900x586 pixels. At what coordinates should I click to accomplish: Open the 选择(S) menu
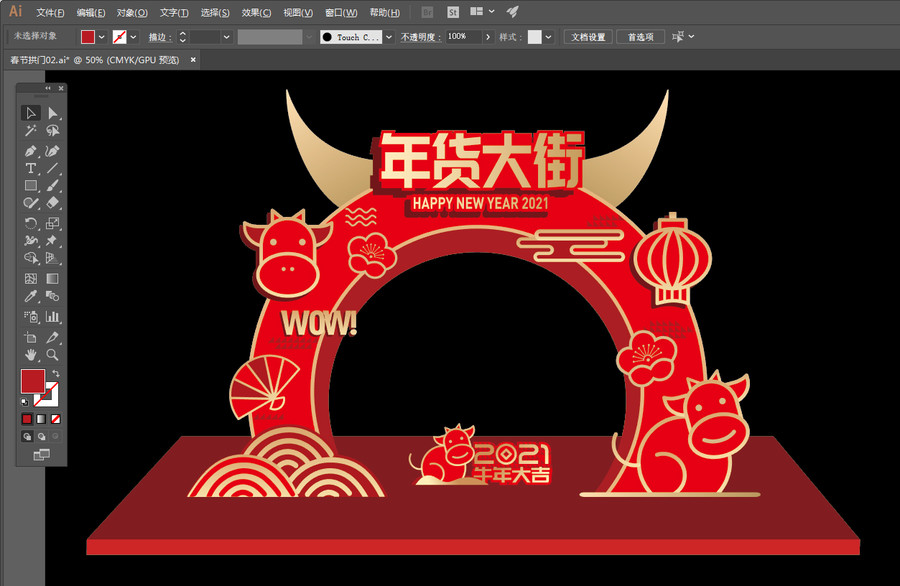coord(215,12)
